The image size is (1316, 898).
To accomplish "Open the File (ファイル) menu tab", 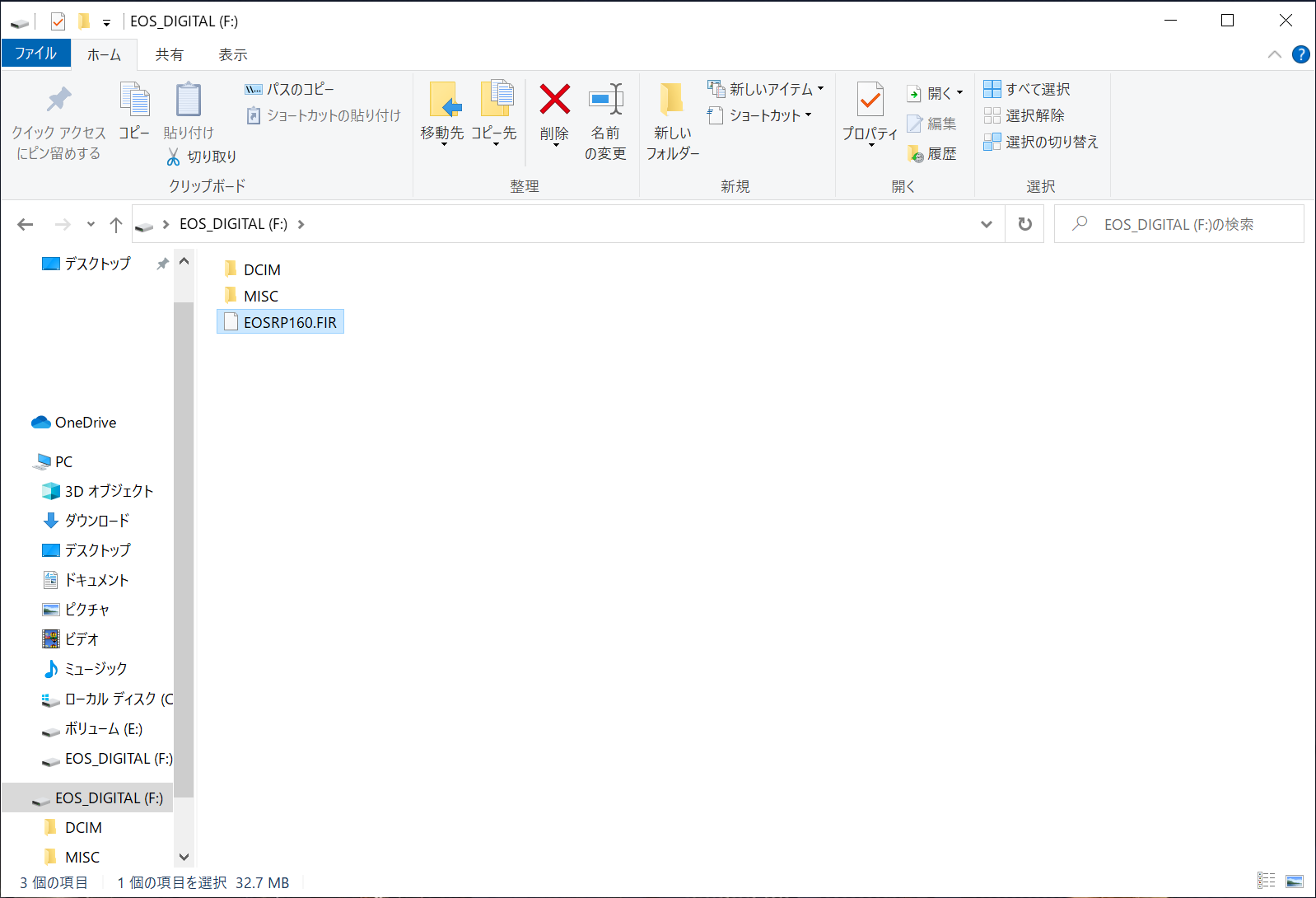I will pyautogui.click(x=35, y=54).
